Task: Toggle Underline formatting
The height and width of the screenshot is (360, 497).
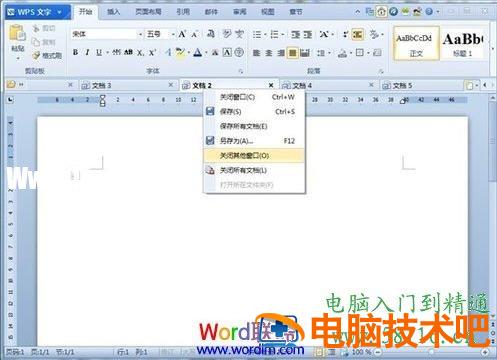Action: [x=99, y=52]
